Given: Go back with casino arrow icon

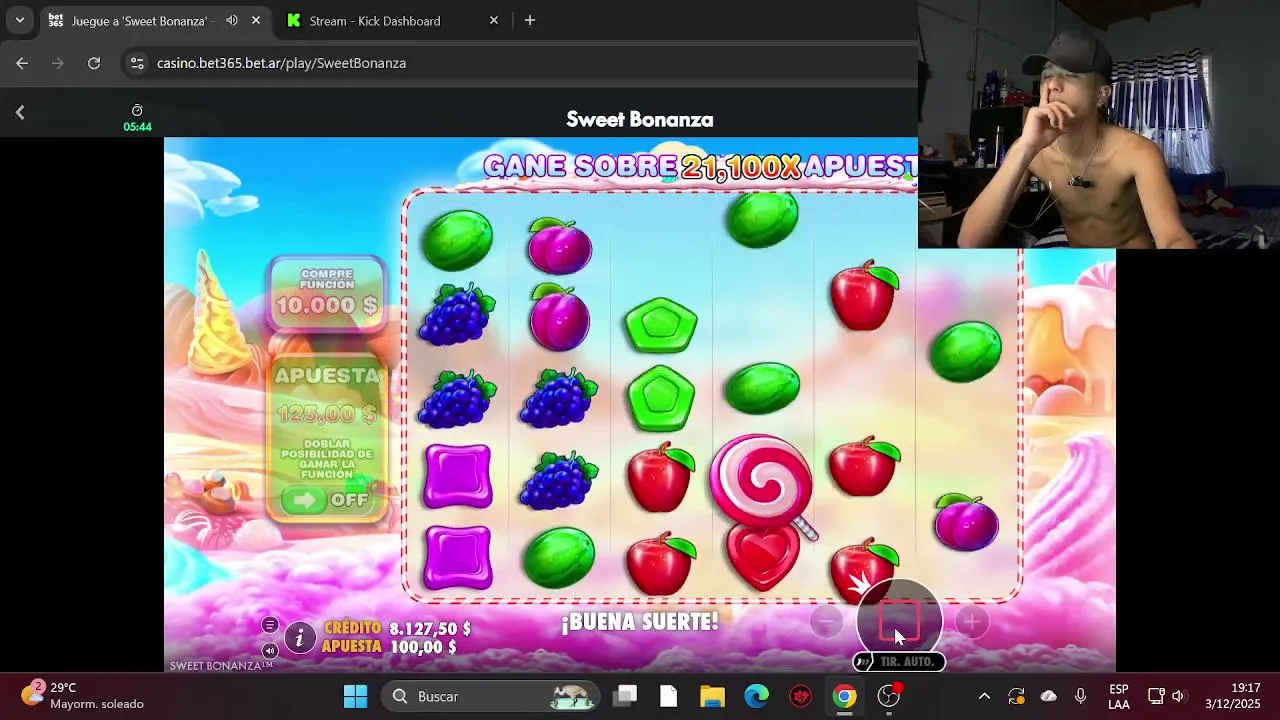Looking at the screenshot, I should [x=20, y=113].
